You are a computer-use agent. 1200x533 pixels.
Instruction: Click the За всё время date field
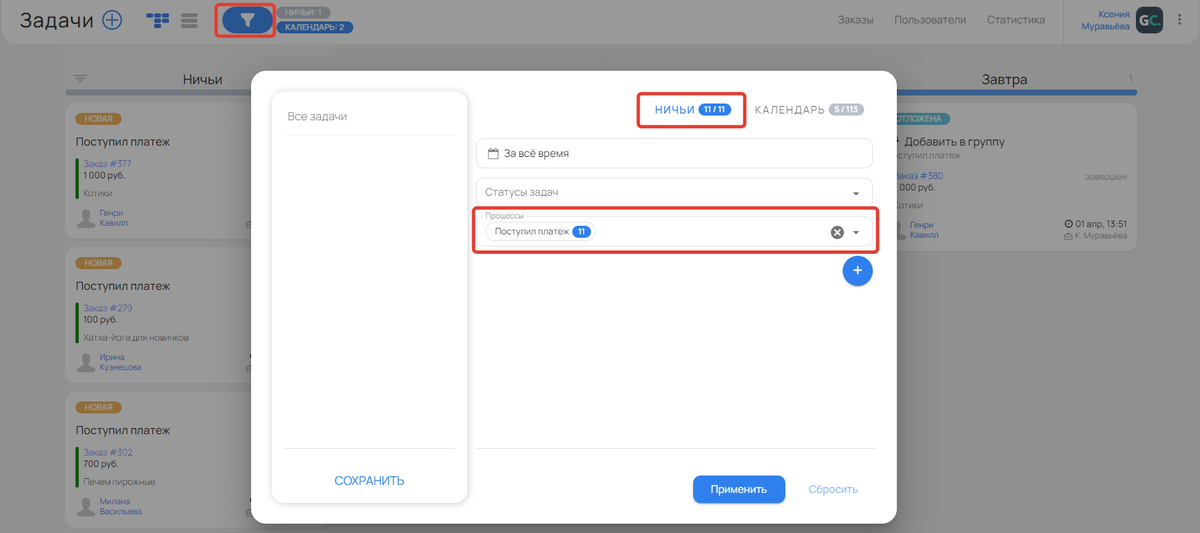pyautogui.click(x=674, y=153)
